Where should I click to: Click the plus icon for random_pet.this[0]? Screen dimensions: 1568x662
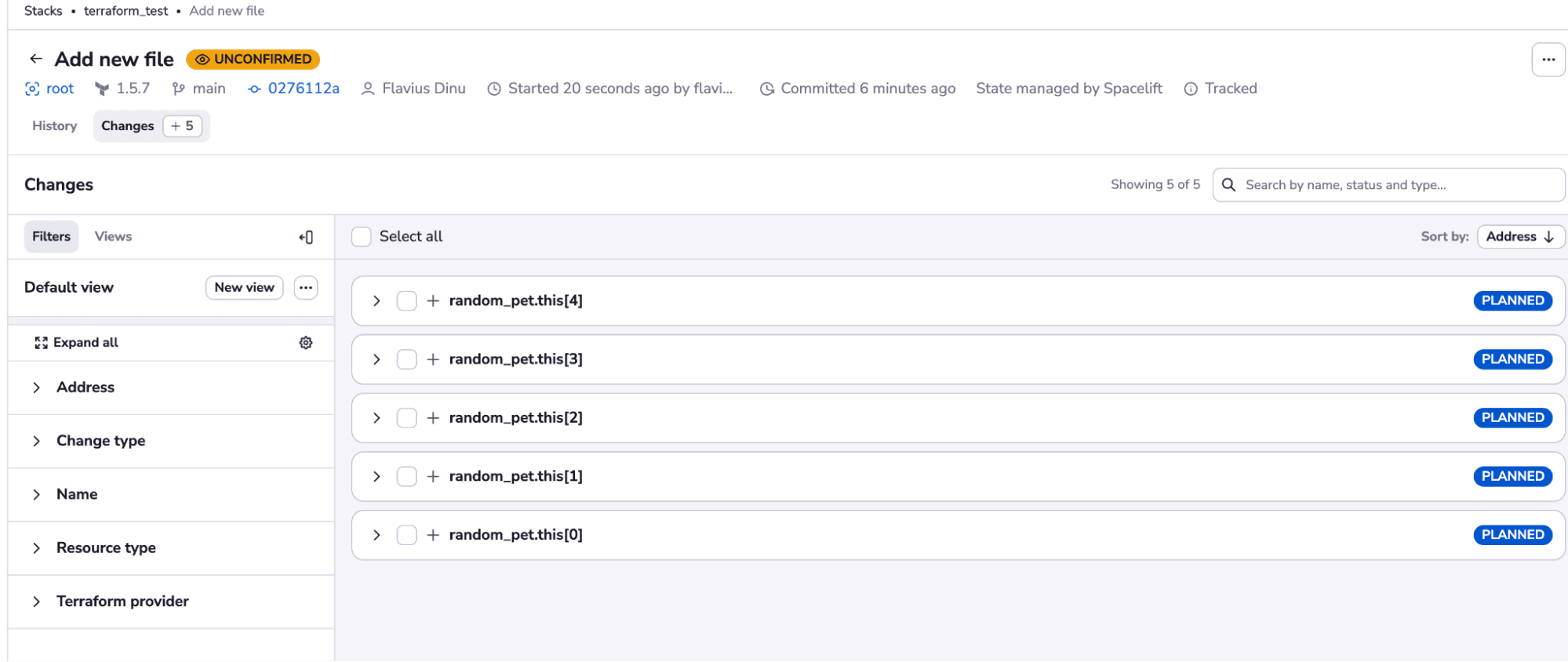[x=433, y=535]
